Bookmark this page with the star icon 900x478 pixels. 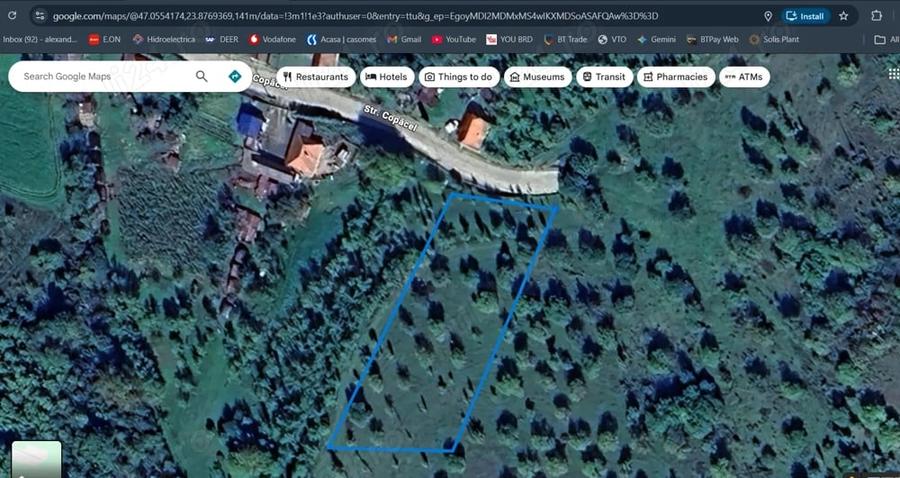pos(843,16)
